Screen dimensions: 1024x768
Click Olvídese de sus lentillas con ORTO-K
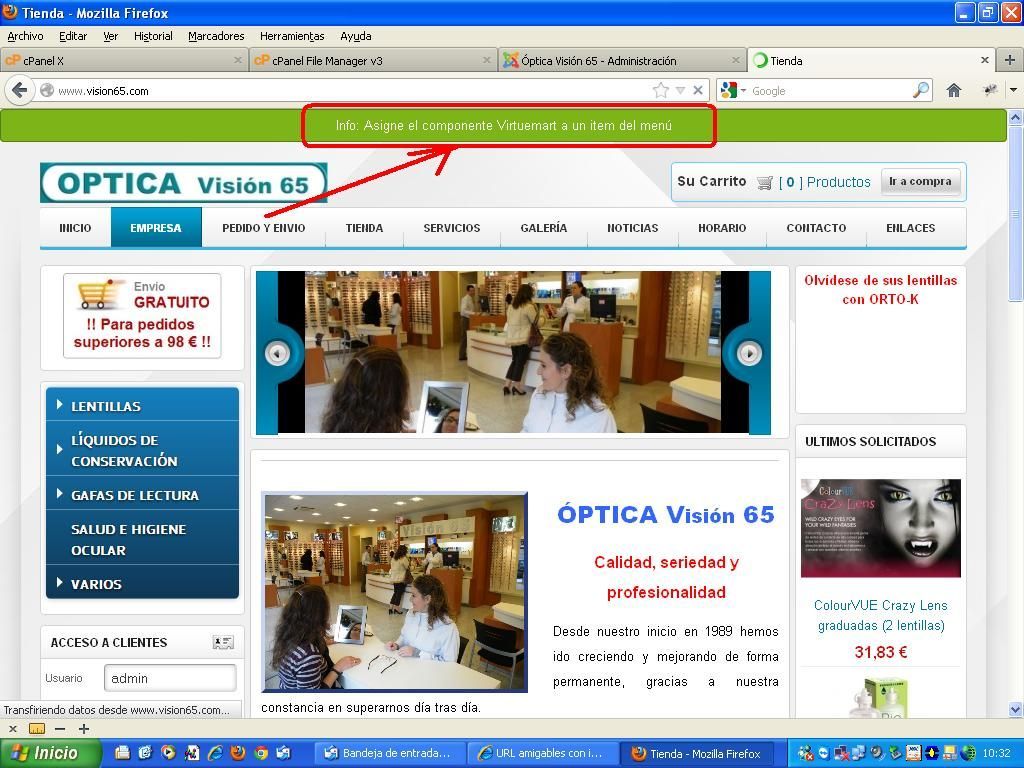pos(880,290)
